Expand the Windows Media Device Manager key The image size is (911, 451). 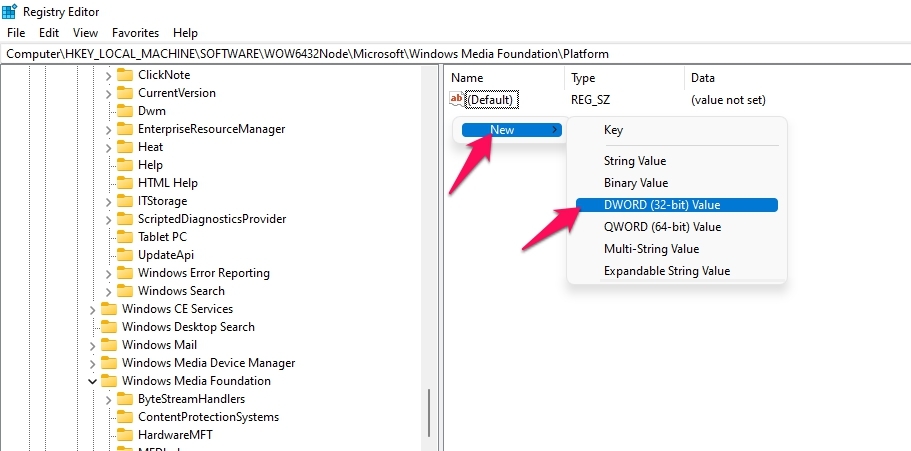click(x=92, y=364)
